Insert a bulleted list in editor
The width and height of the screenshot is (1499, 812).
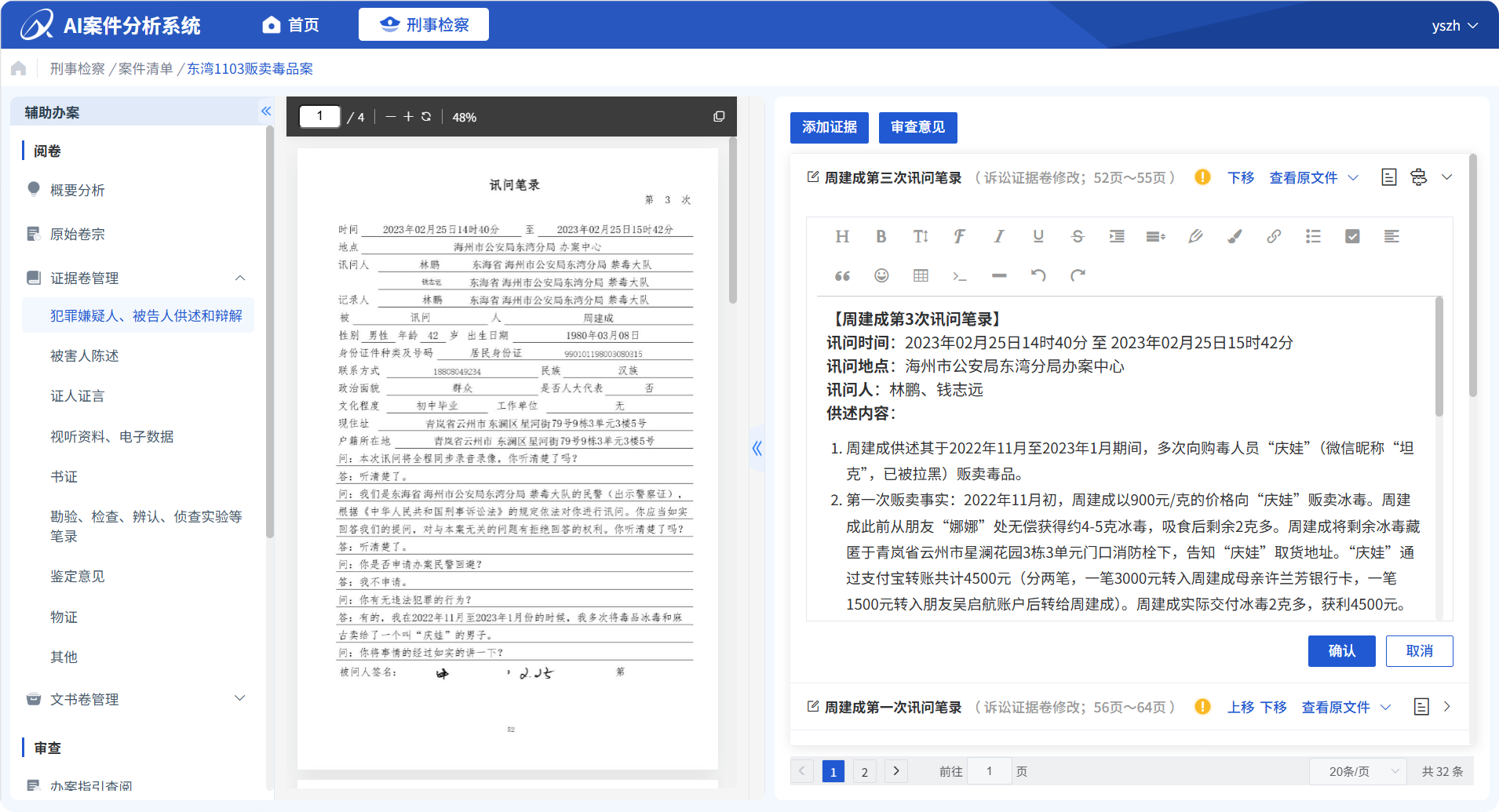point(1313,236)
